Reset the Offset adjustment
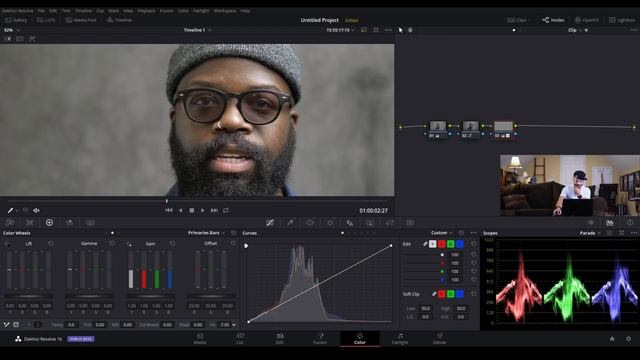 pyautogui.click(x=233, y=243)
